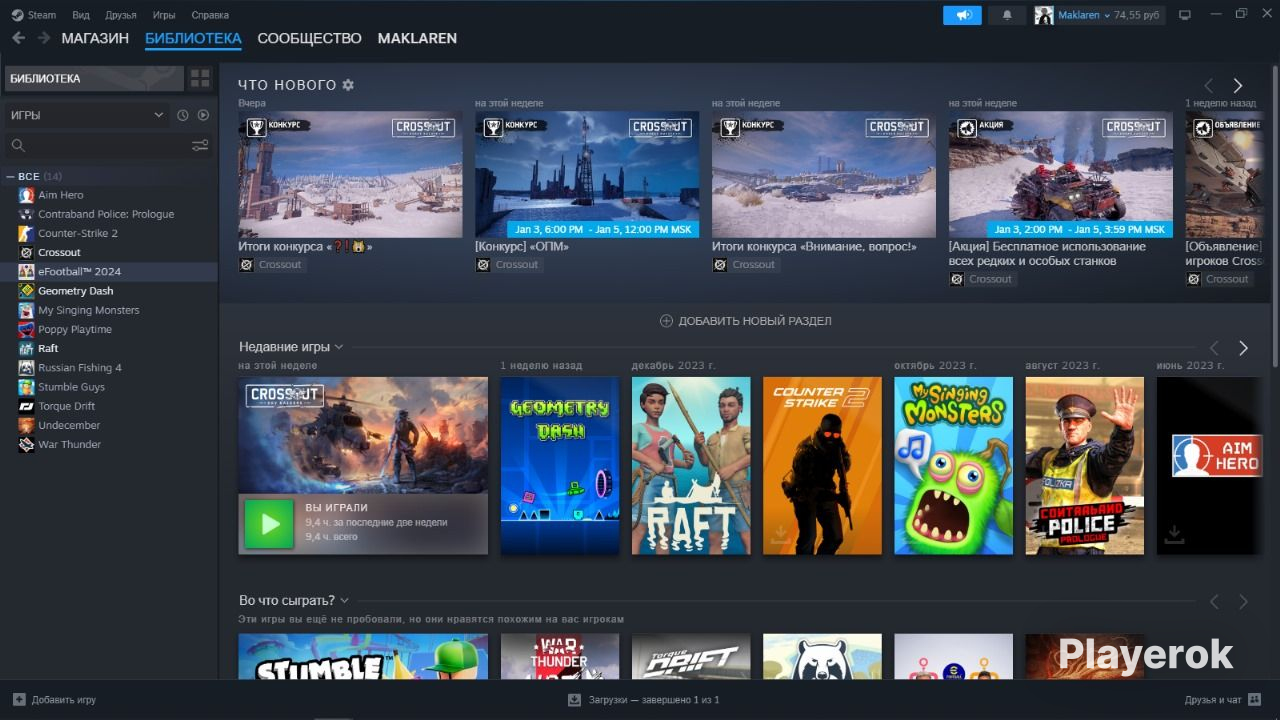Move the Во что сыграть shelf left

(1215, 602)
